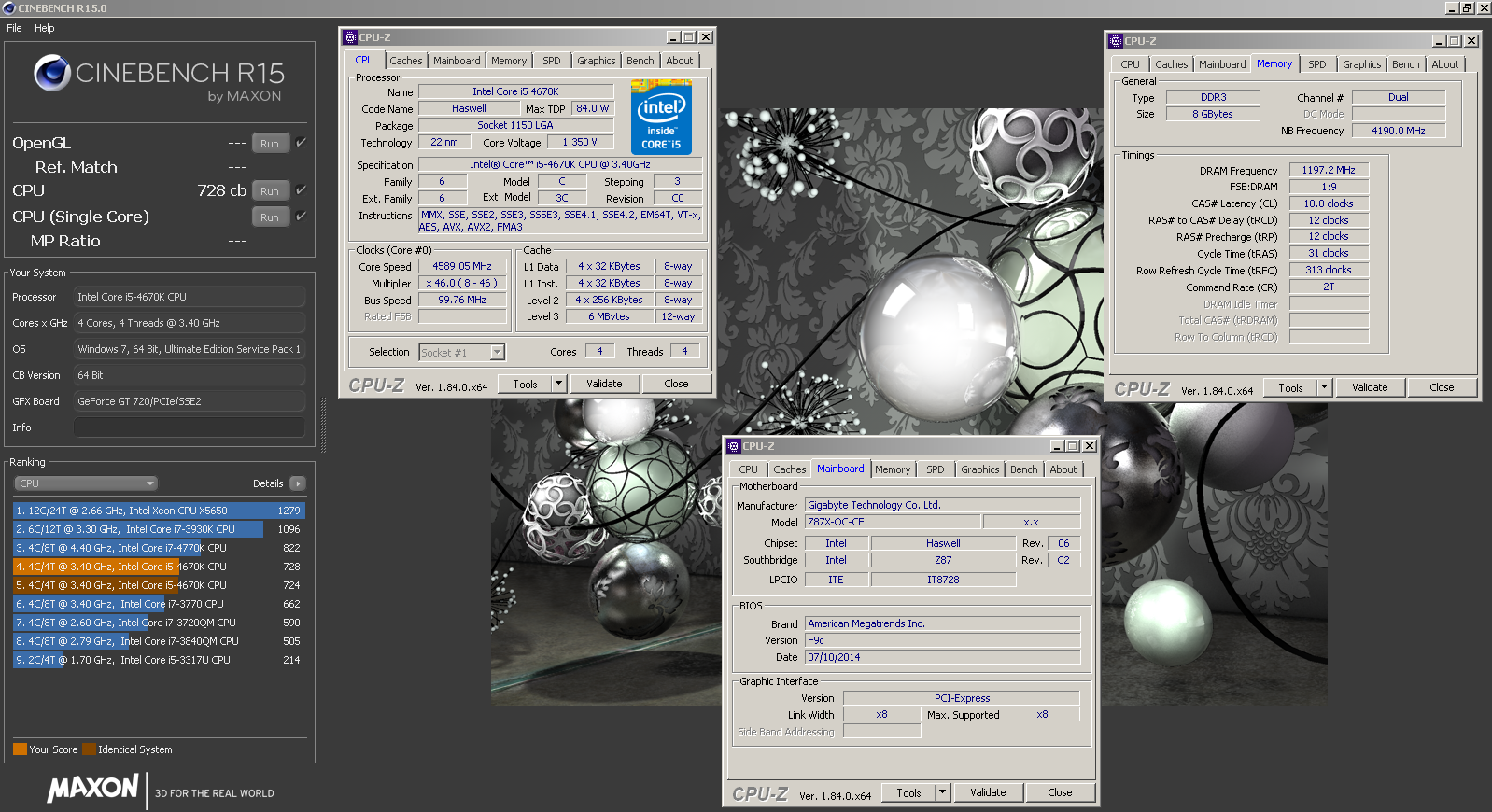Toggle the OpenGL test checkbox
1492x812 pixels.
[x=301, y=143]
